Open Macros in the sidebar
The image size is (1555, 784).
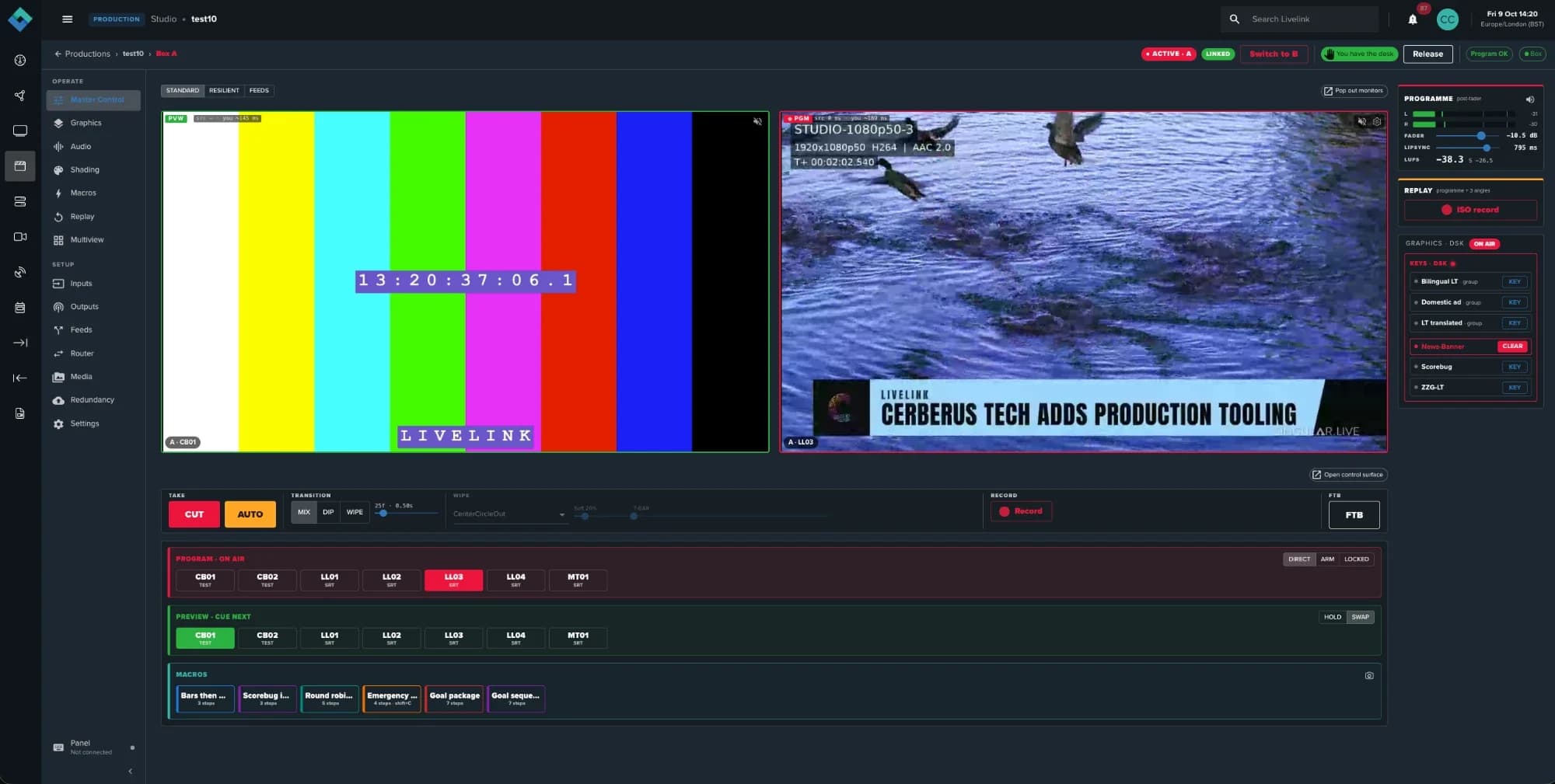(93, 193)
